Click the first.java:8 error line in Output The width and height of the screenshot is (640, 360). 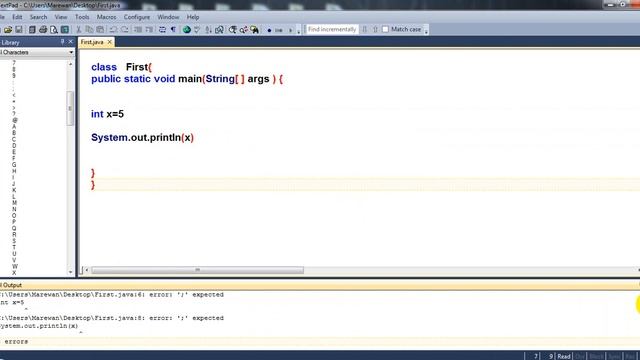point(112,318)
